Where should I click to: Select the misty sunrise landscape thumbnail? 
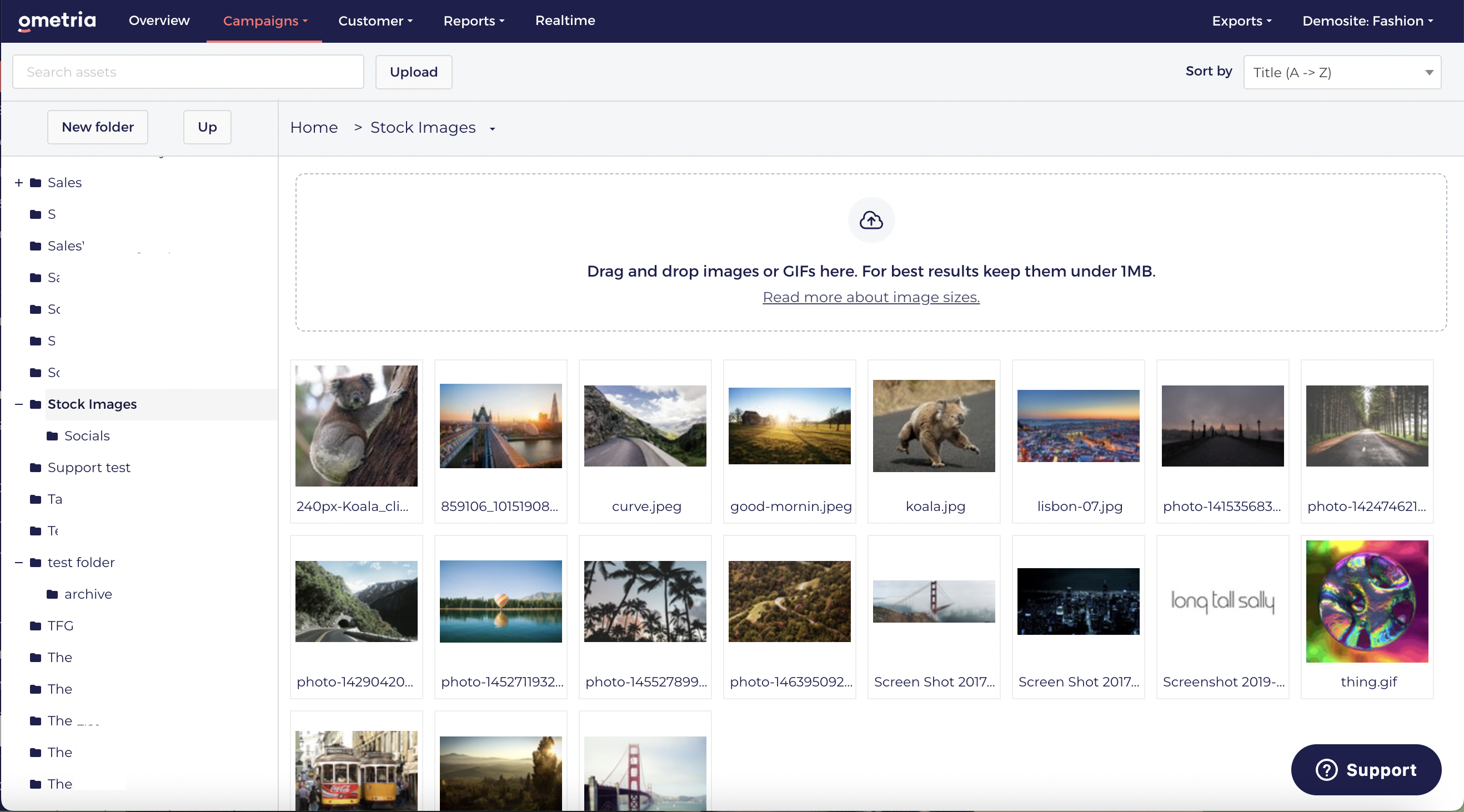[x=501, y=773]
